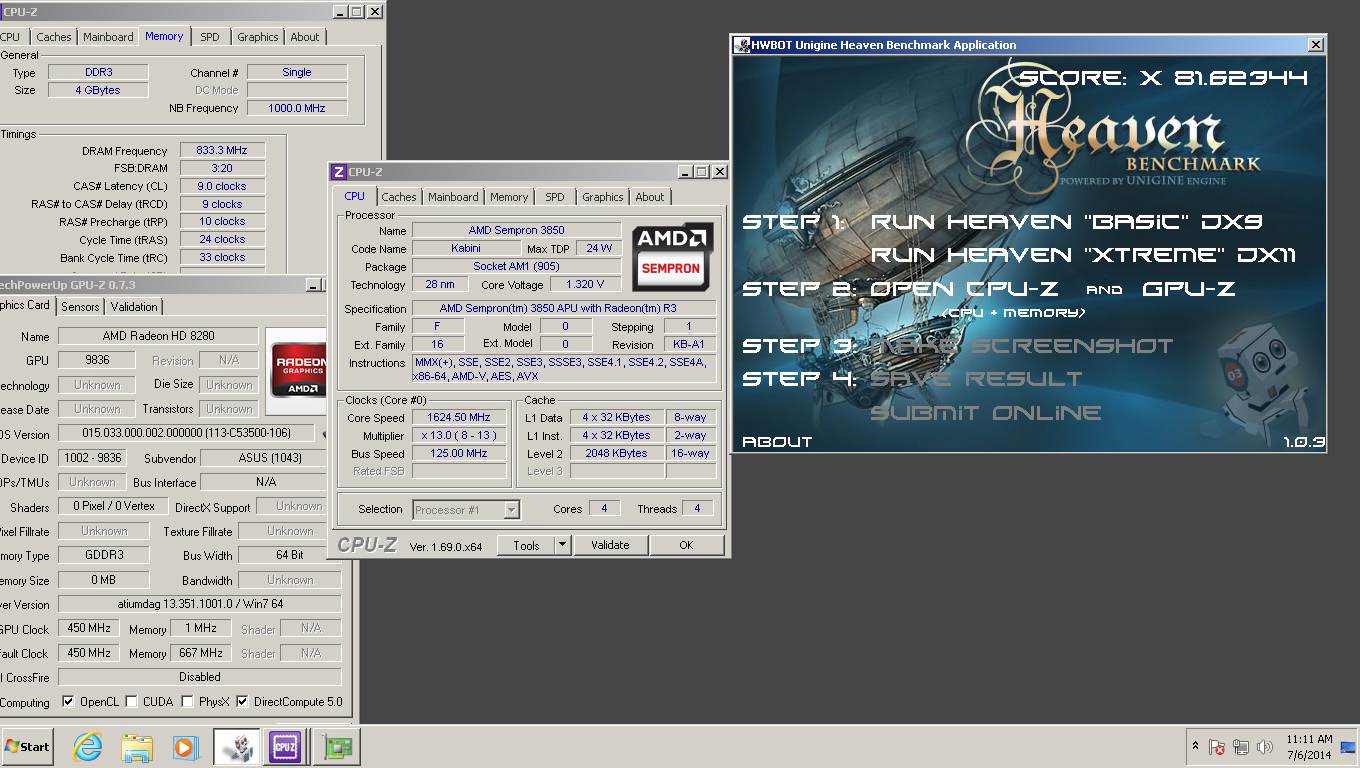1360x768 pixels.
Task: Open the Memory tab in front CPU-Z
Action: coord(509,197)
